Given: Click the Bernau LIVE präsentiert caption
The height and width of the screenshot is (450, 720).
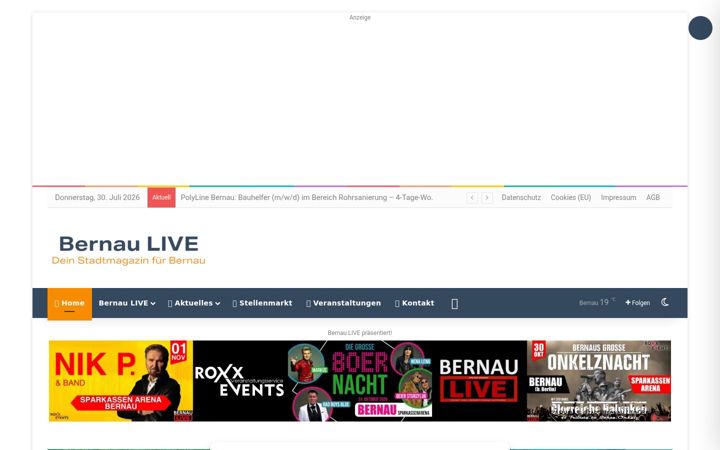Looking at the screenshot, I should (x=360, y=333).
